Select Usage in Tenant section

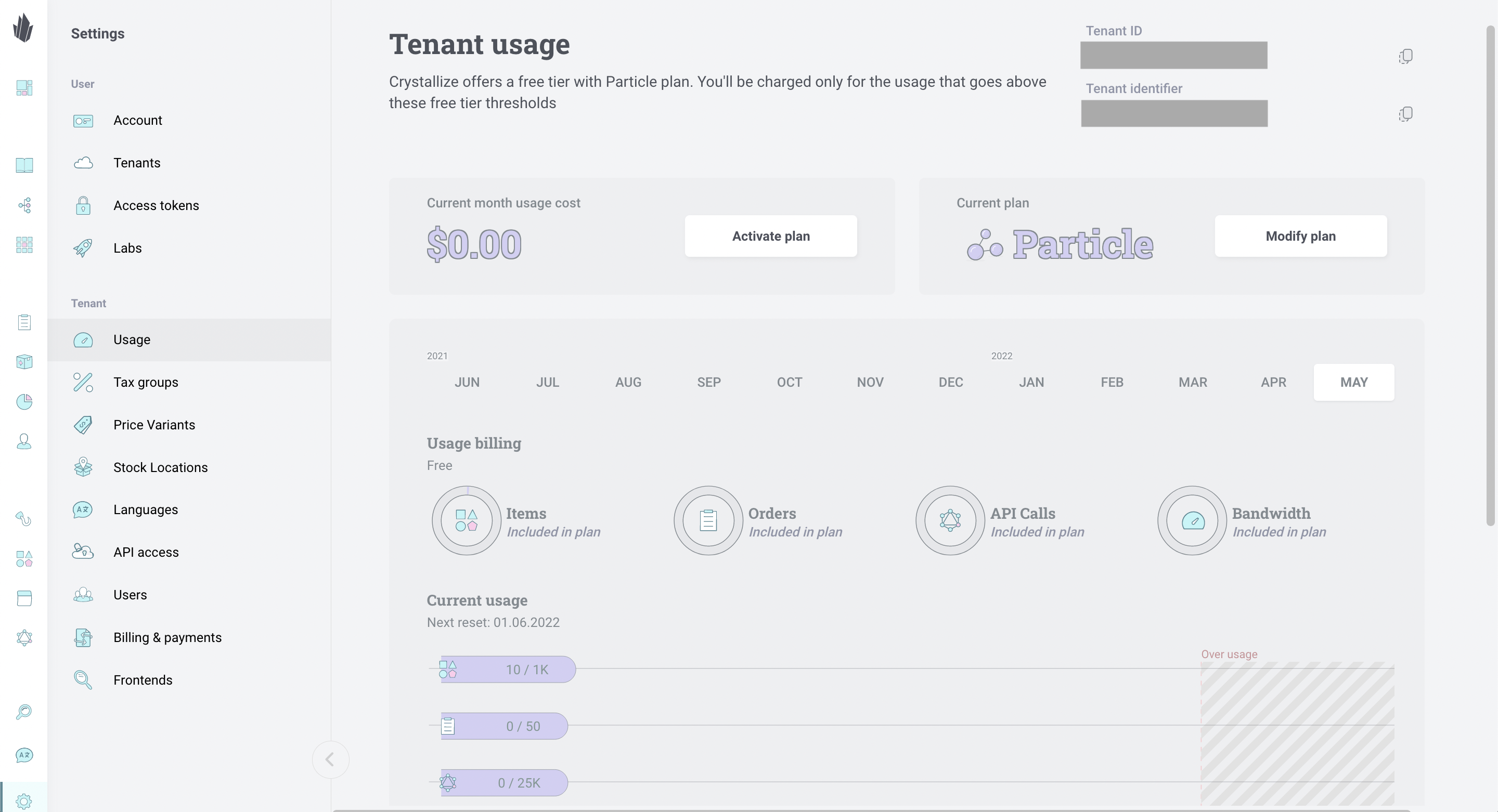click(x=189, y=339)
